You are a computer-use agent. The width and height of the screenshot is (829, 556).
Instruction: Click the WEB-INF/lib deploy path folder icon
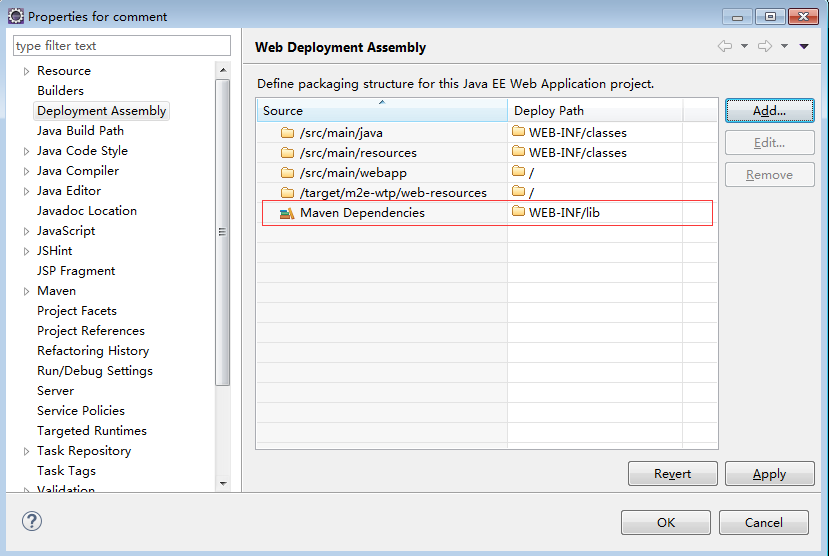pos(518,212)
